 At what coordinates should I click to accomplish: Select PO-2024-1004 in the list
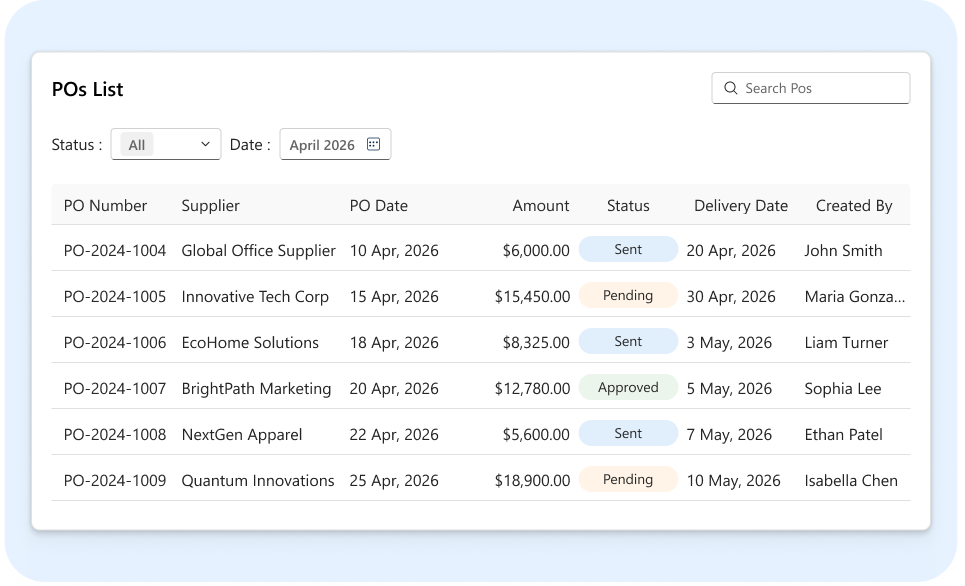click(x=115, y=251)
